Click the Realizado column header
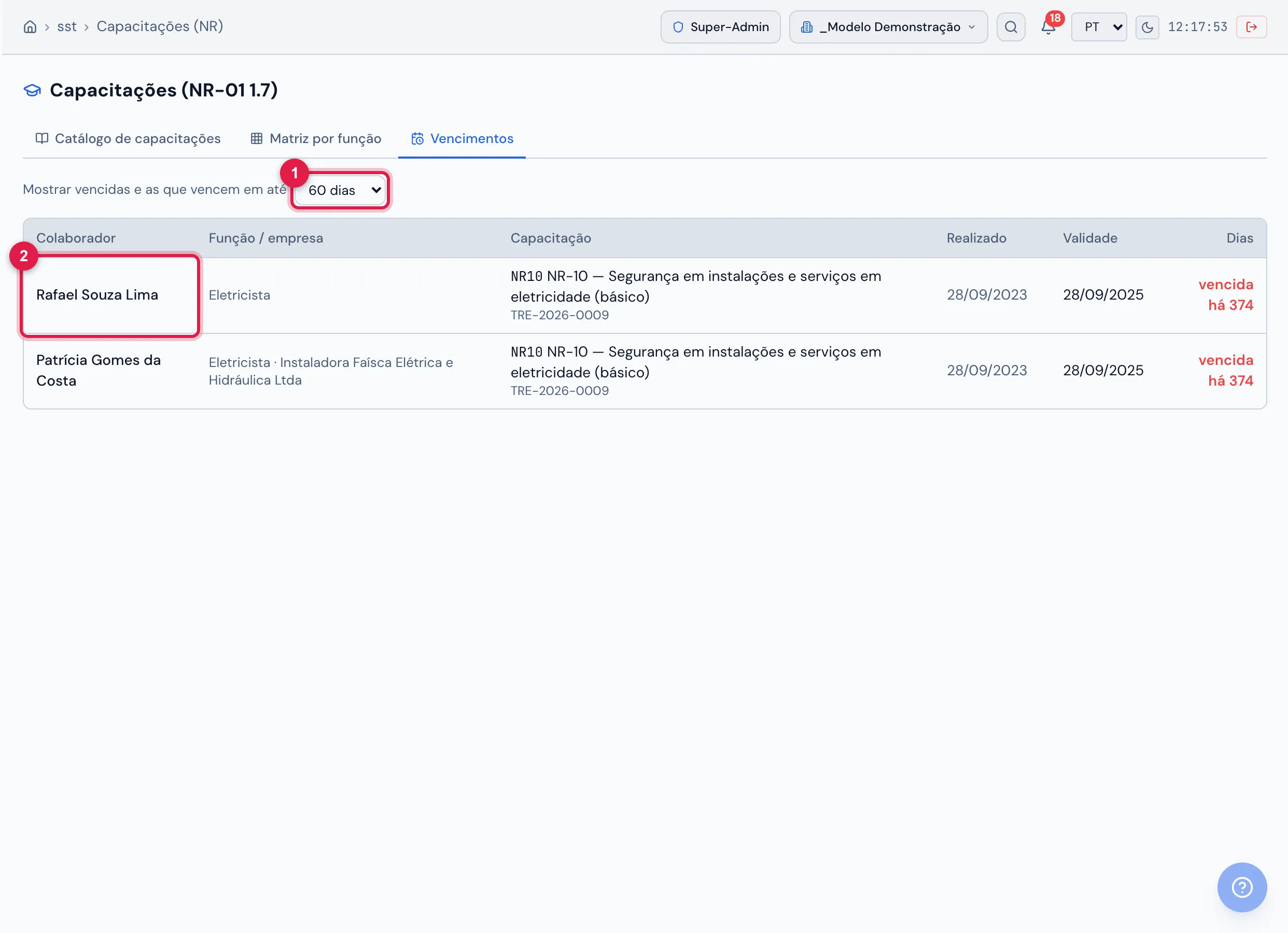 click(x=976, y=238)
